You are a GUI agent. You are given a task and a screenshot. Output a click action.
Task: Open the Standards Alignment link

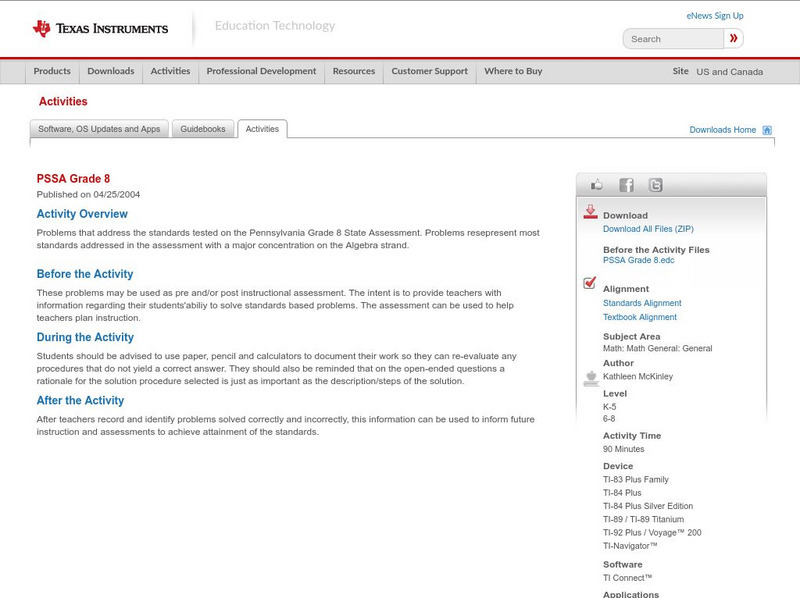tap(642, 303)
